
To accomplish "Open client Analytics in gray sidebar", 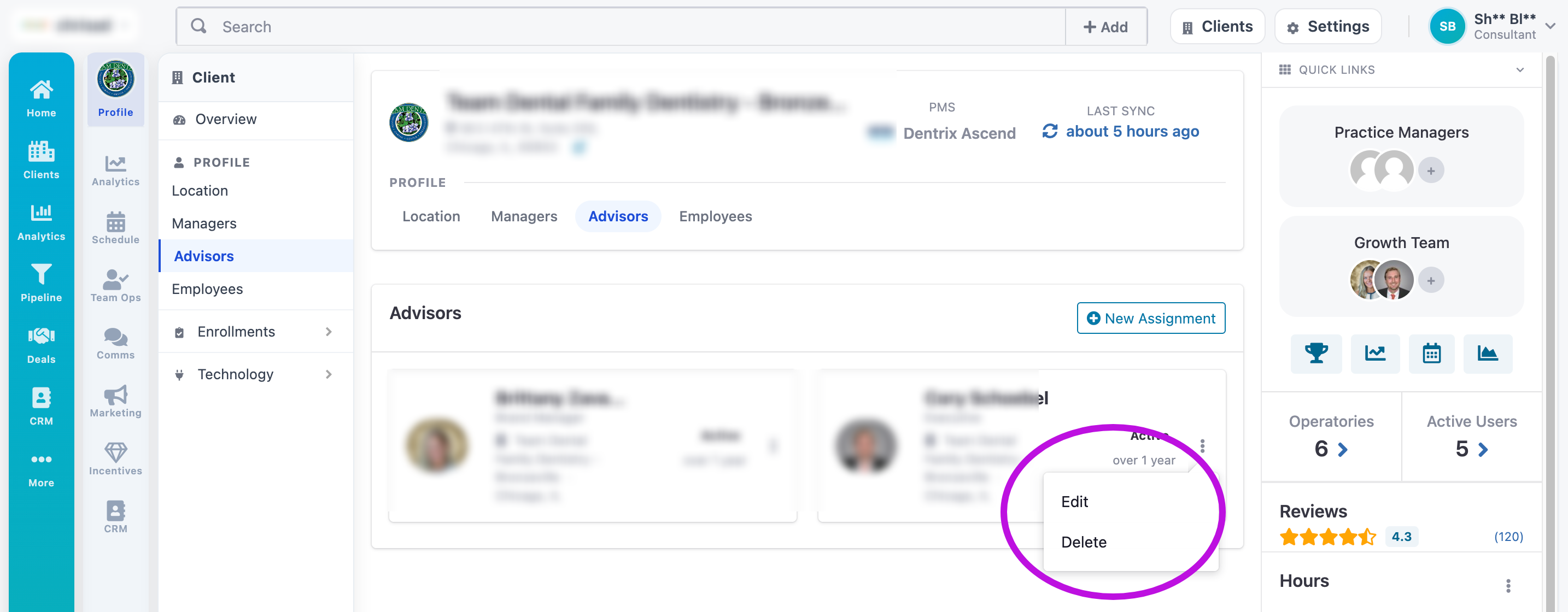I will tap(116, 170).
